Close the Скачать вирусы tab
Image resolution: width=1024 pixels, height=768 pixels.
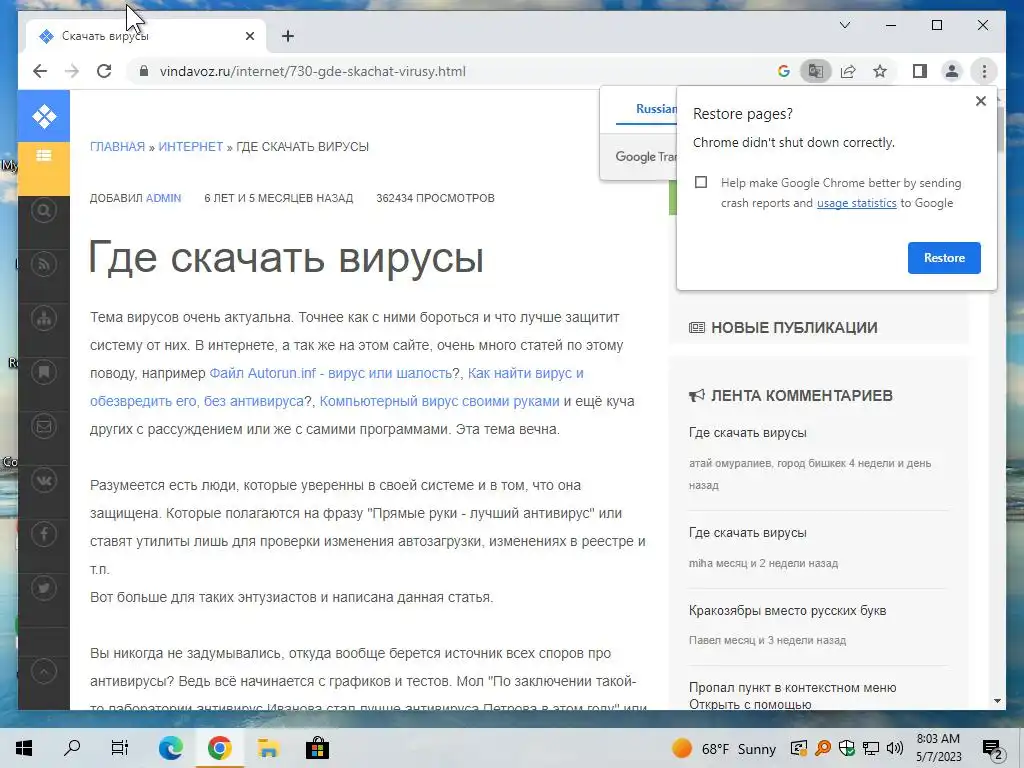click(x=249, y=36)
